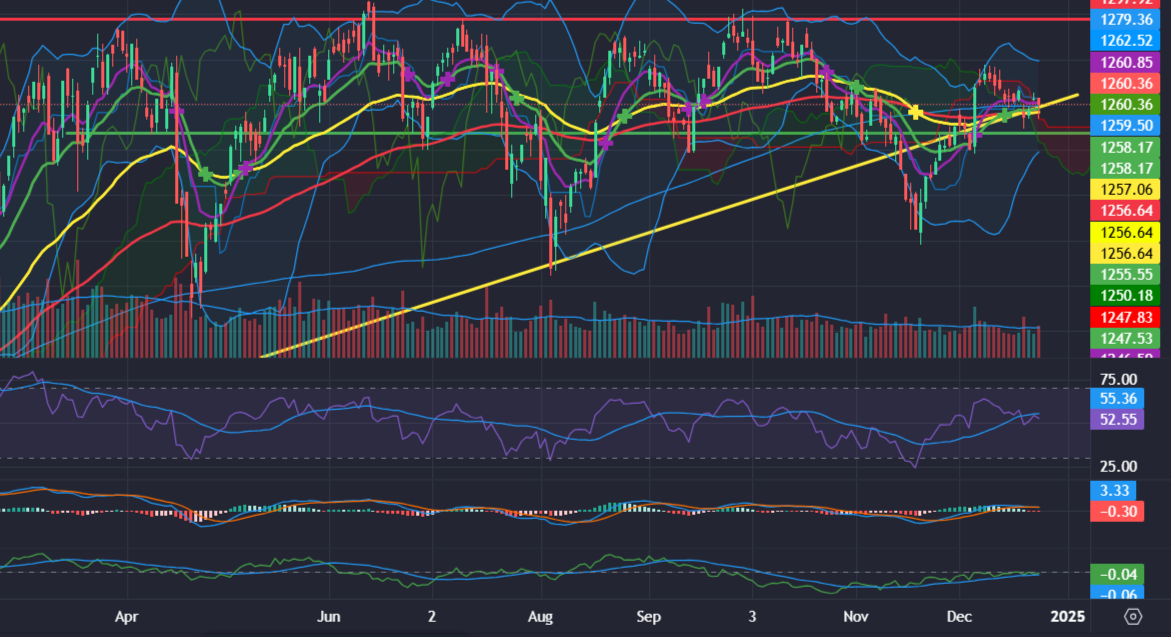Click the 75.00 RSI scale level
This screenshot has height=637, width=1171.
1117,379
